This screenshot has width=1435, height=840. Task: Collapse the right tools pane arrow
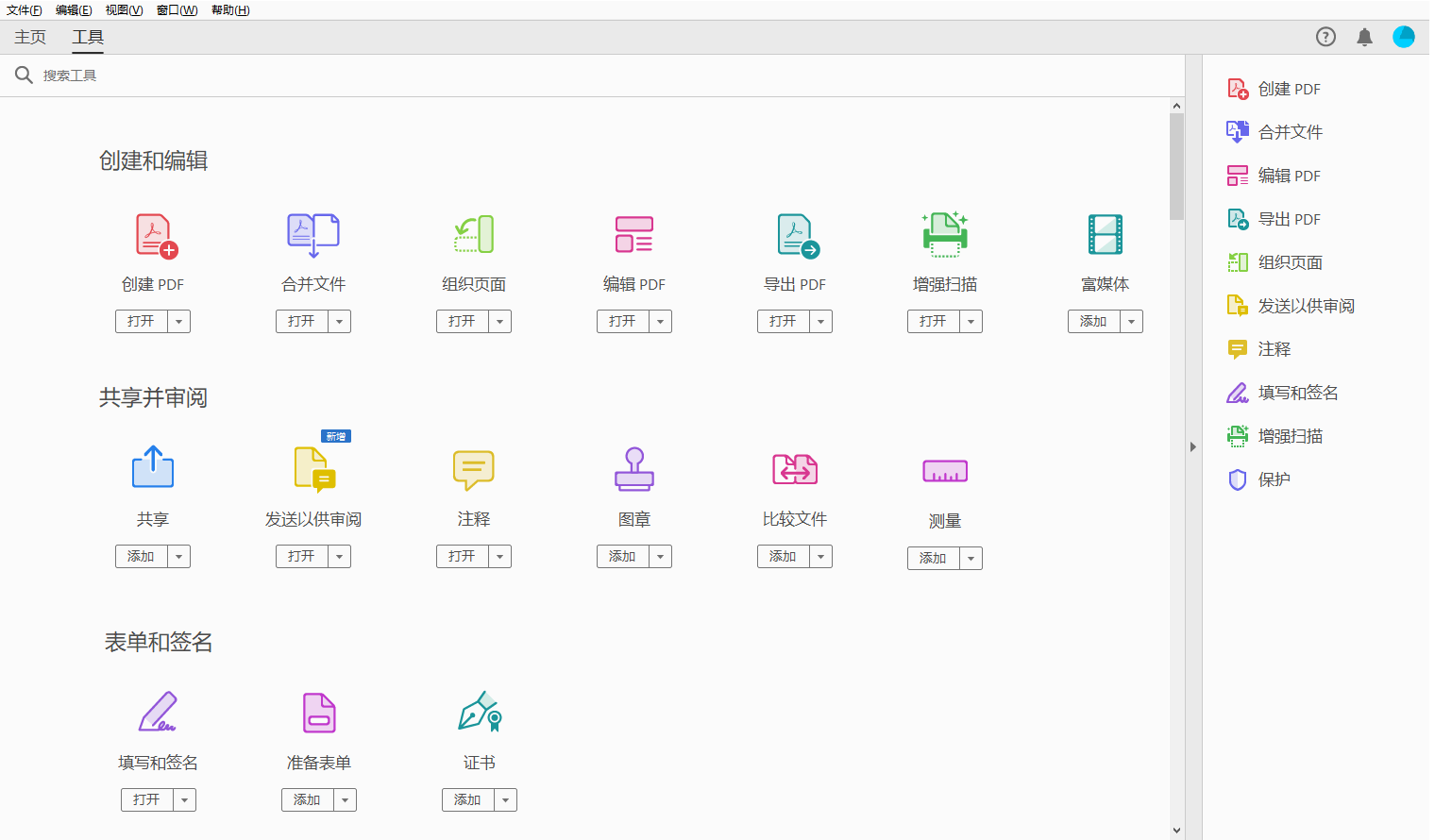1193,447
